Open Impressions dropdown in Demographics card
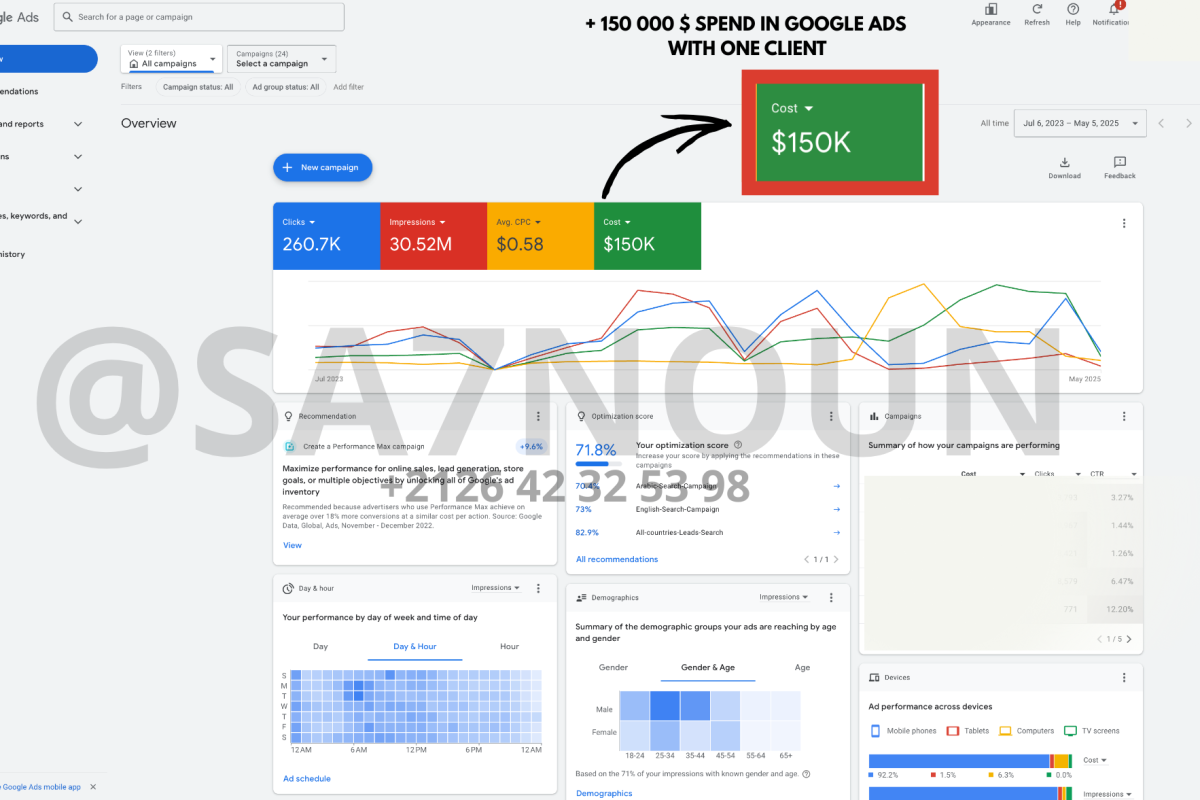 [784, 597]
